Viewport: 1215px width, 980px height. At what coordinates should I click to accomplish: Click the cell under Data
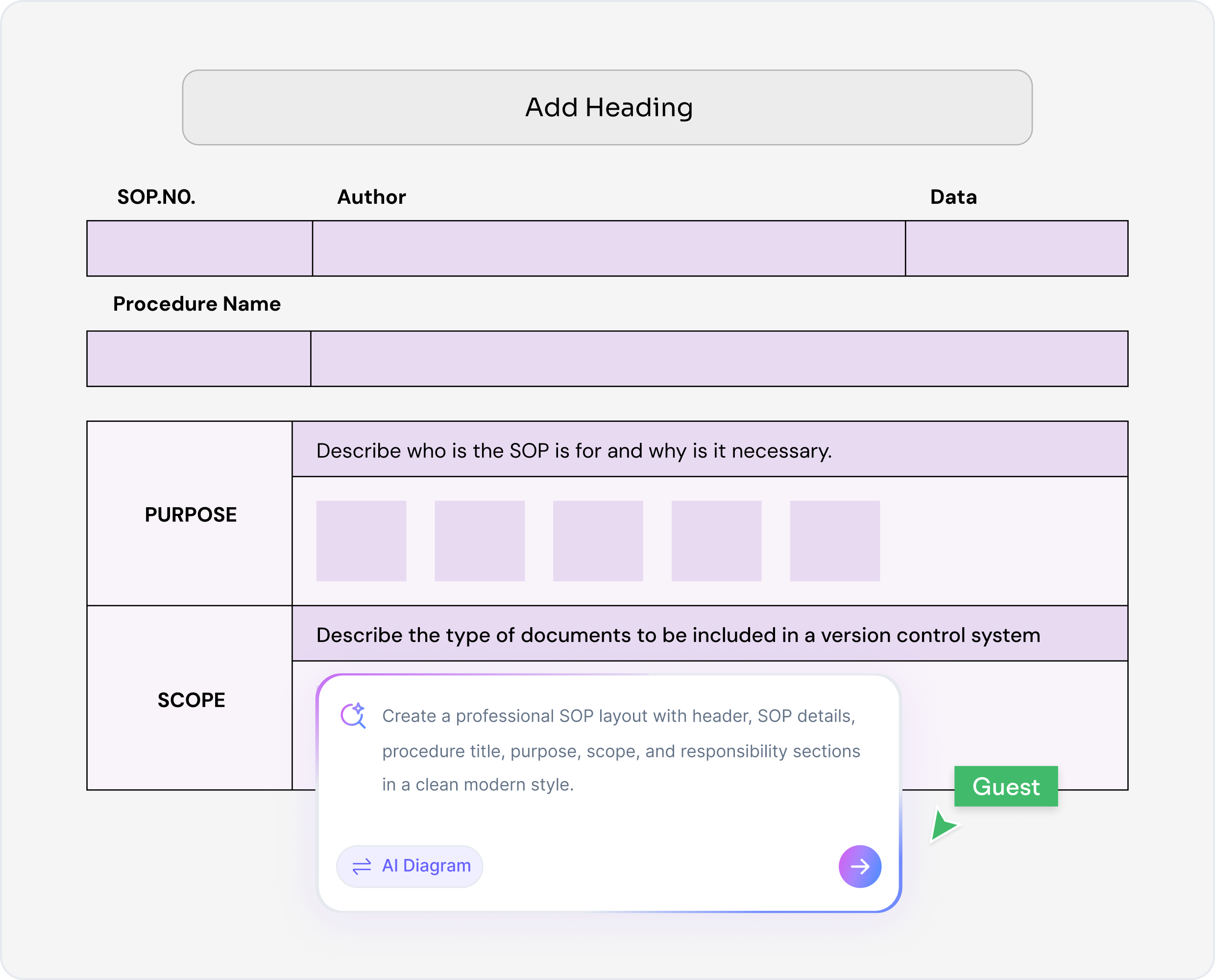point(1017,248)
